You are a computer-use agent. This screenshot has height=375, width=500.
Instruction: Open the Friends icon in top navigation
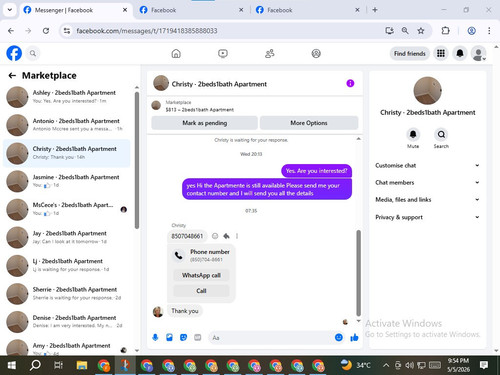pyautogui.click(x=269, y=53)
